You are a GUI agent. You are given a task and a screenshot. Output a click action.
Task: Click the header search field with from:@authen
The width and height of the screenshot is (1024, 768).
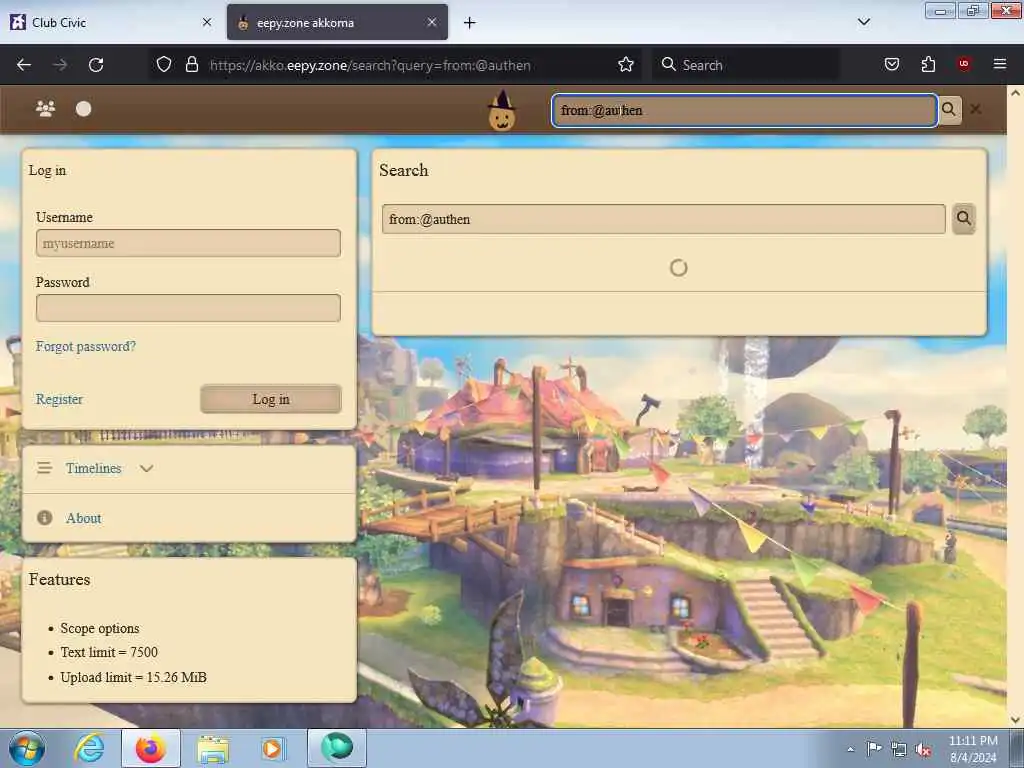[744, 110]
